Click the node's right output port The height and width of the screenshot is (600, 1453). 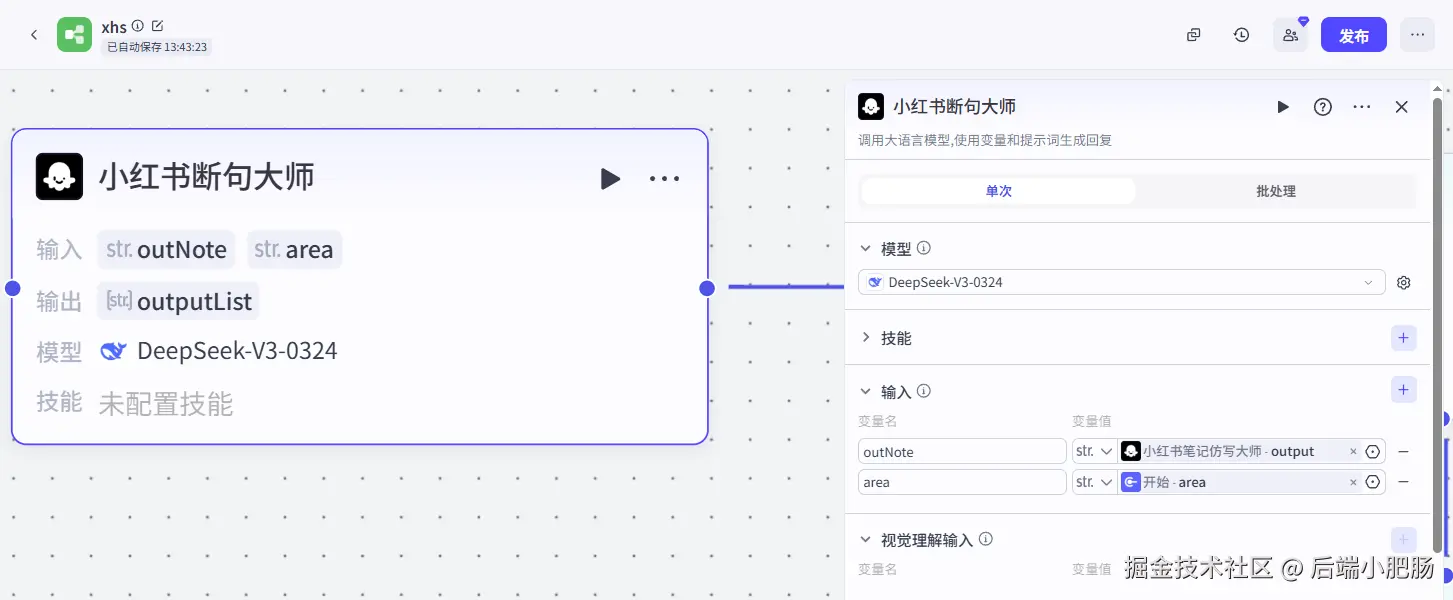[x=707, y=288]
